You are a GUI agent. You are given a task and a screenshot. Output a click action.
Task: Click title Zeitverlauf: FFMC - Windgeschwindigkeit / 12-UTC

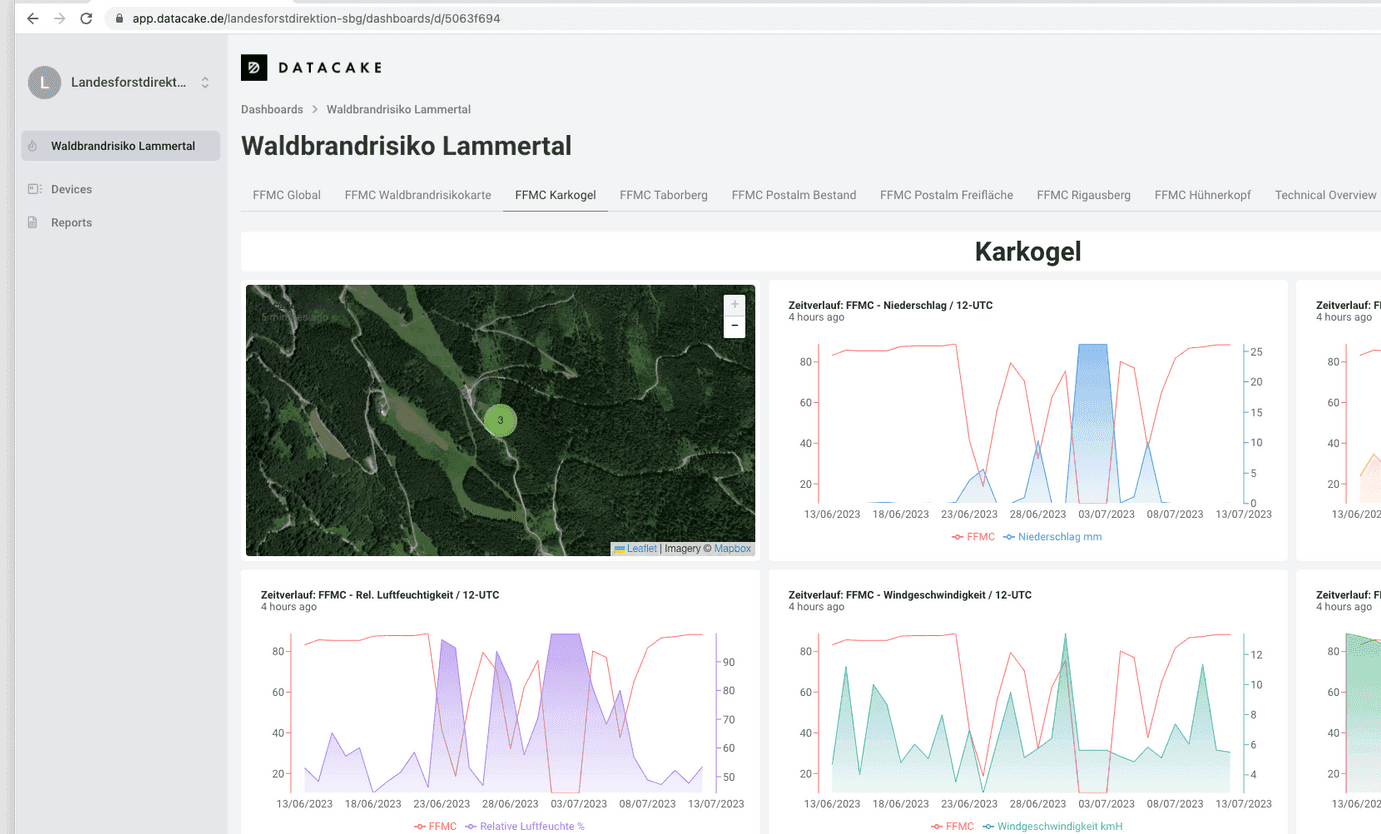coord(910,595)
